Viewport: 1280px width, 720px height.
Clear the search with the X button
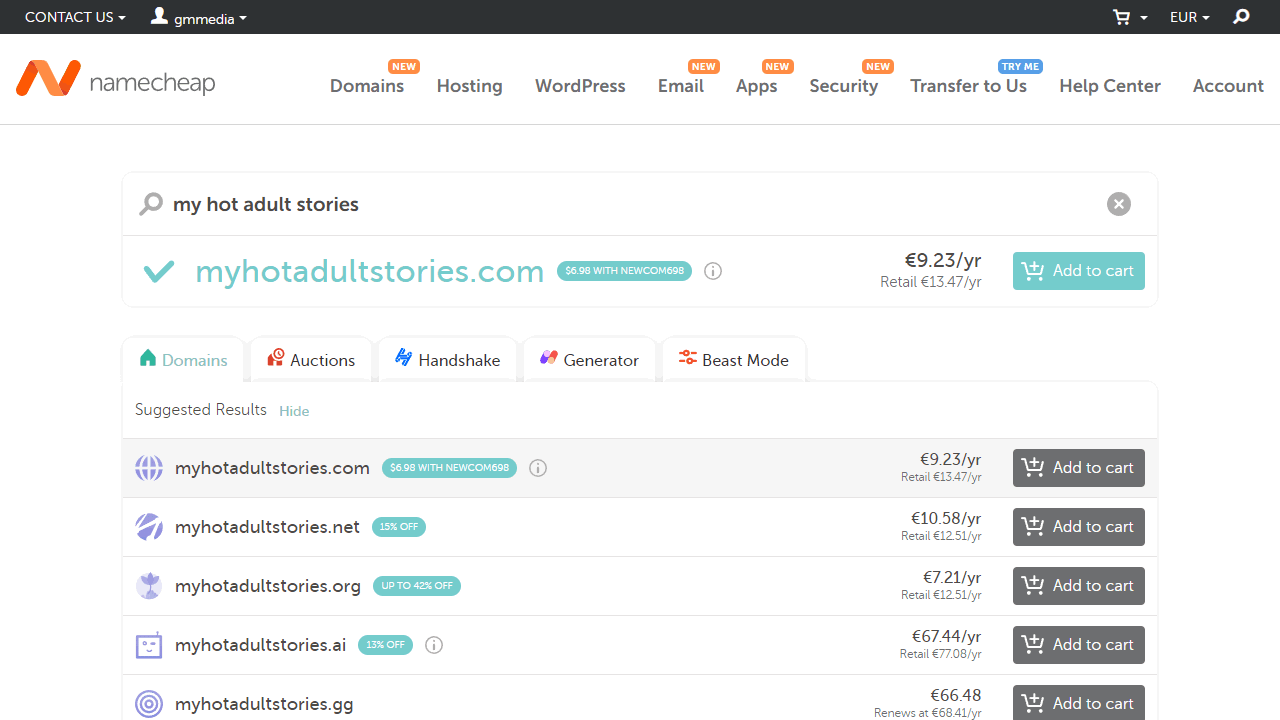point(1119,204)
